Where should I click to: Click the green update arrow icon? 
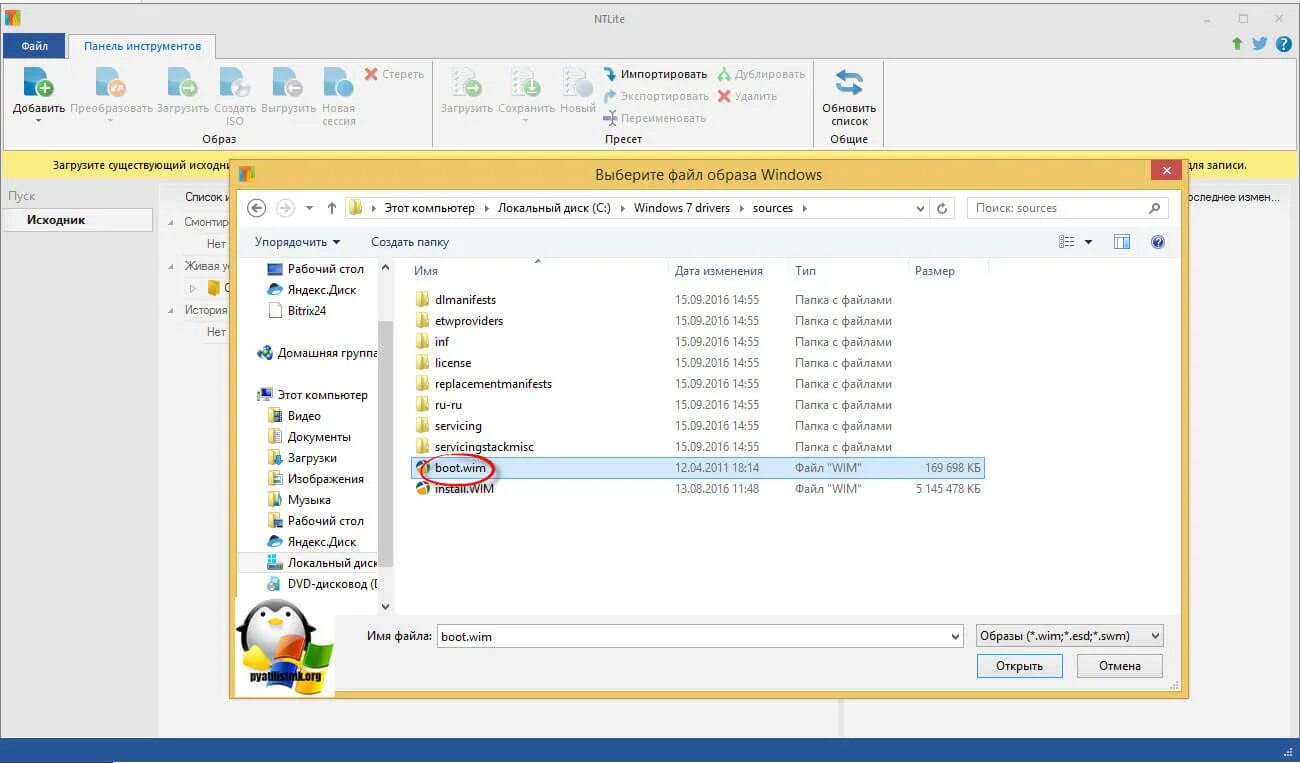coord(1237,44)
